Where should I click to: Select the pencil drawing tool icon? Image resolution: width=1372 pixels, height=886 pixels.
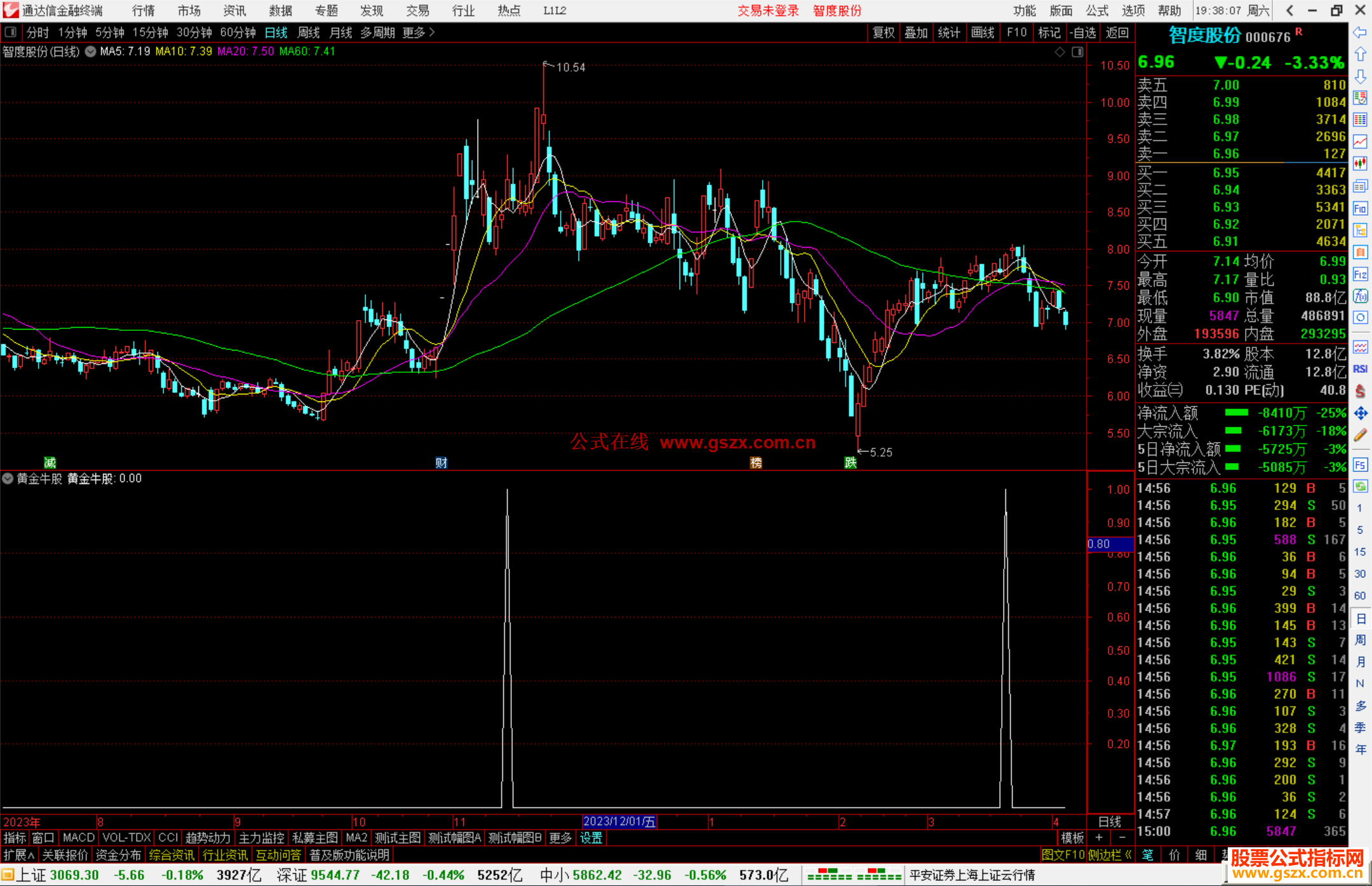click(x=1360, y=435)
